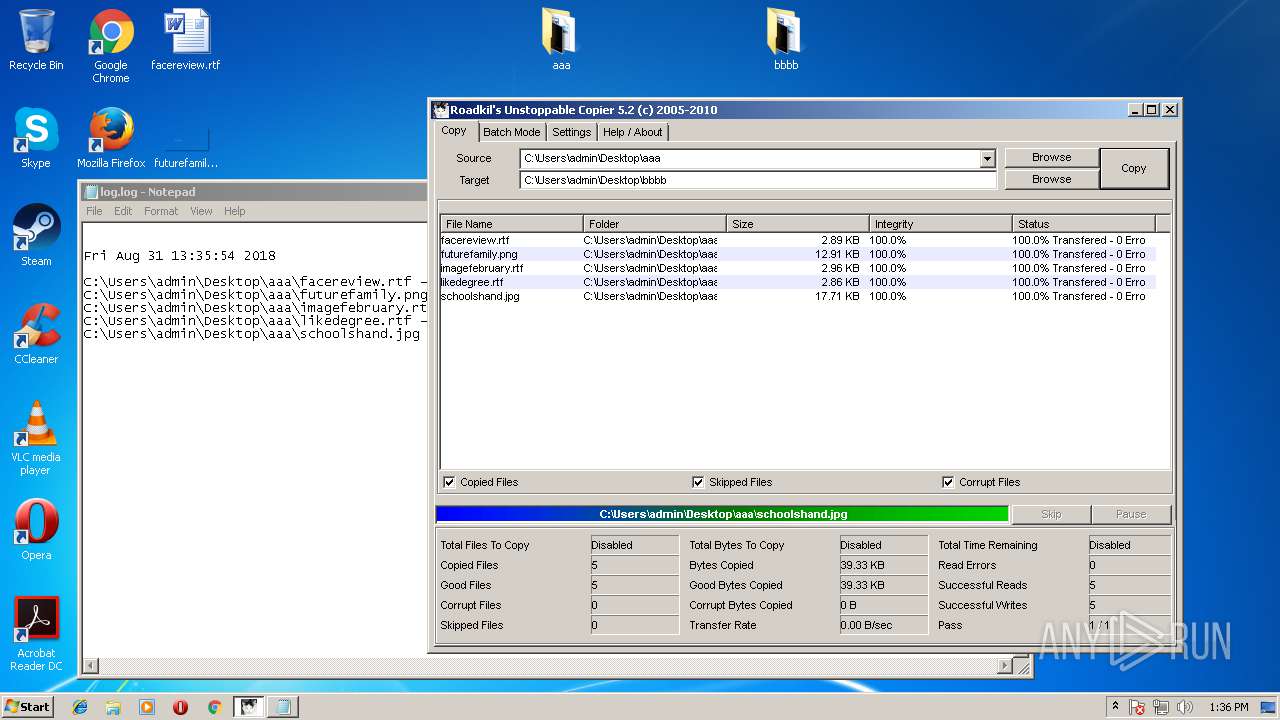This screenshot has height=720, width=1280.
Task: Sort by Integrity column header
Action: (x=941, y=224)
